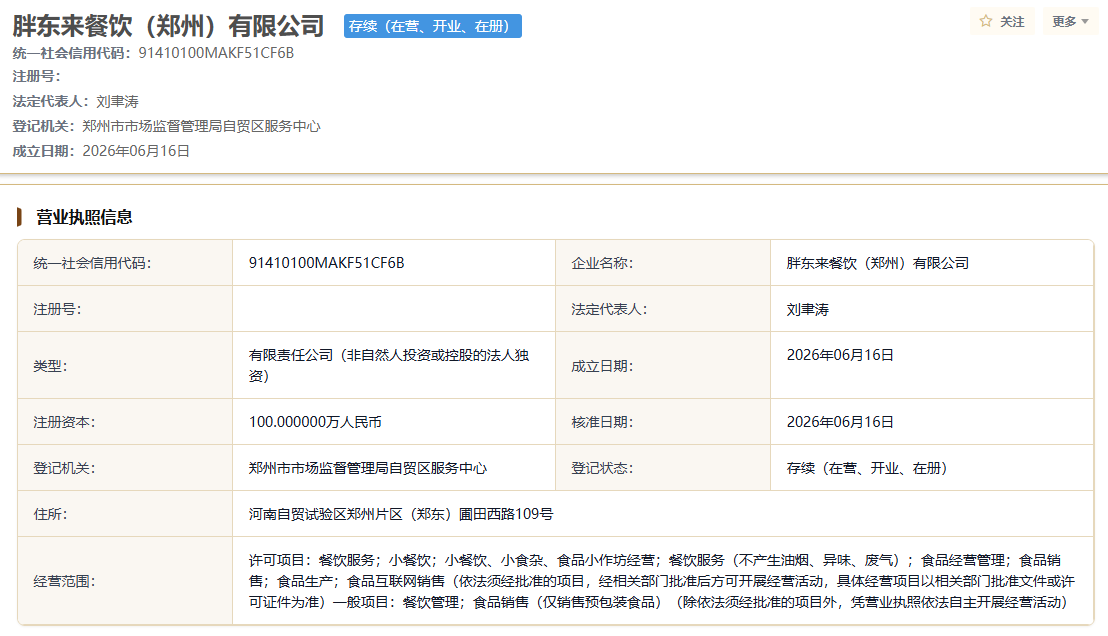Screen dimensions: 1108x636
Task: Click table label 企业名称
Action: click(602, 263)
